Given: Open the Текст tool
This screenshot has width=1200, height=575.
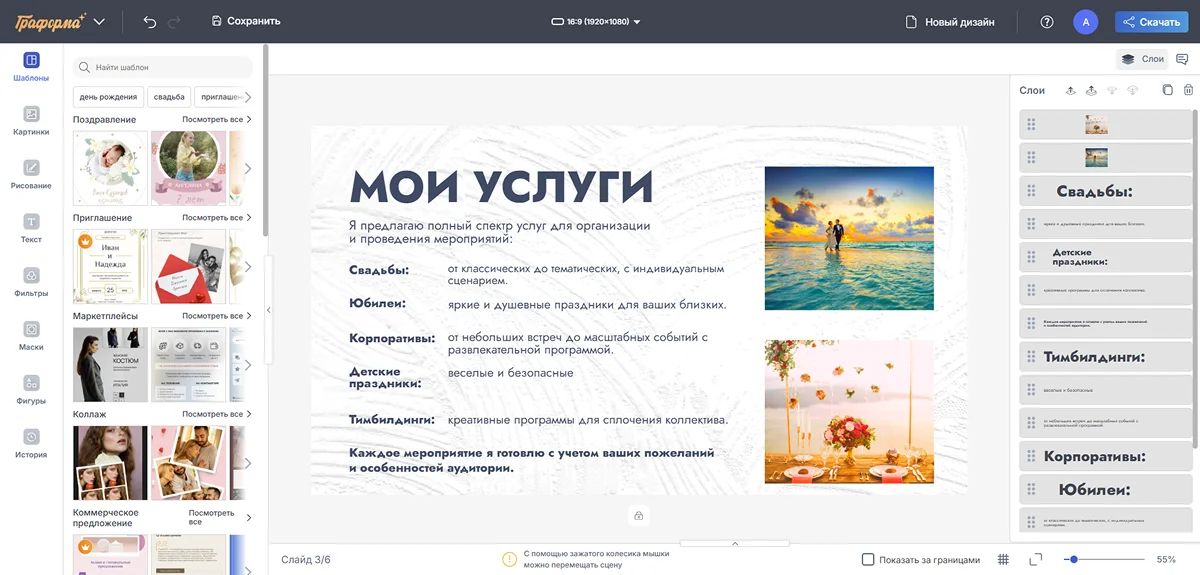Looking at the screenshot, I should click(x=31, y=229).
